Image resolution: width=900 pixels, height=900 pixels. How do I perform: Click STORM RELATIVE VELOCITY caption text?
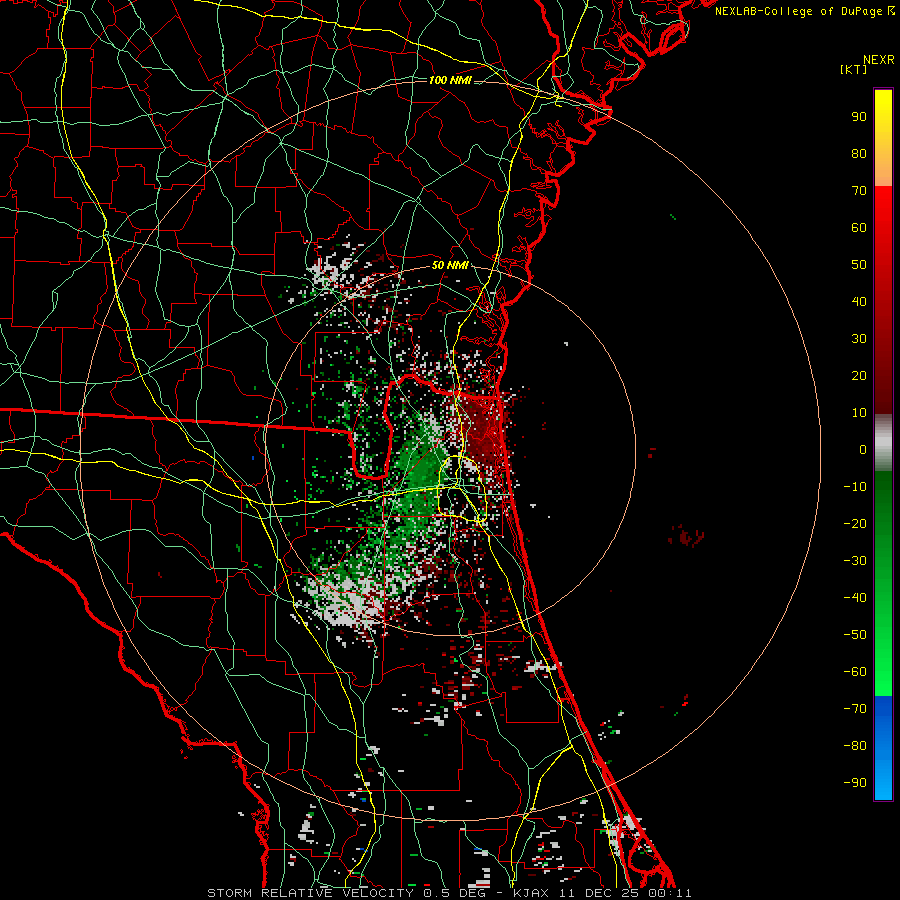point(312,893)
